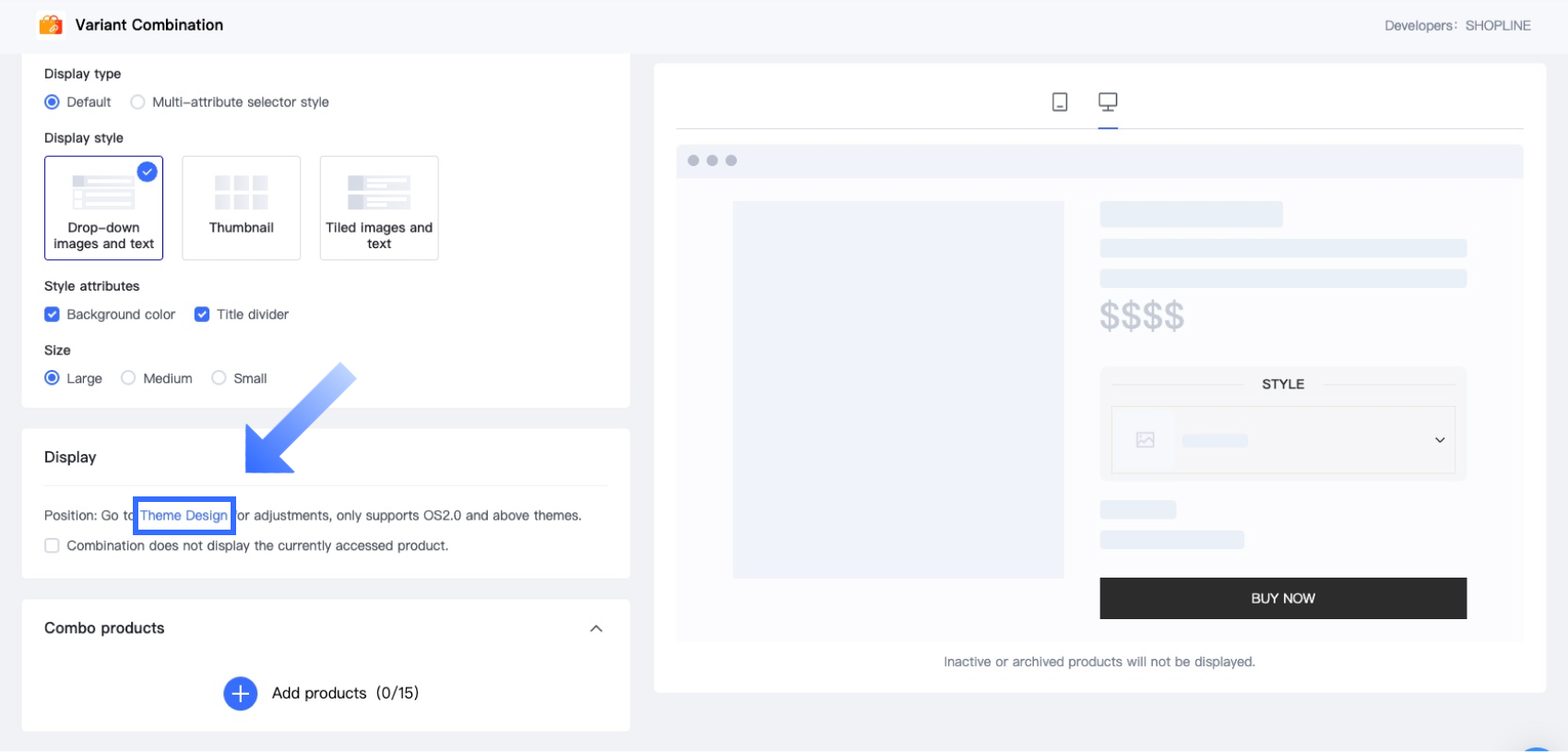
Task: Click the STYLE heading in preview
Action: click(1283, 384)
